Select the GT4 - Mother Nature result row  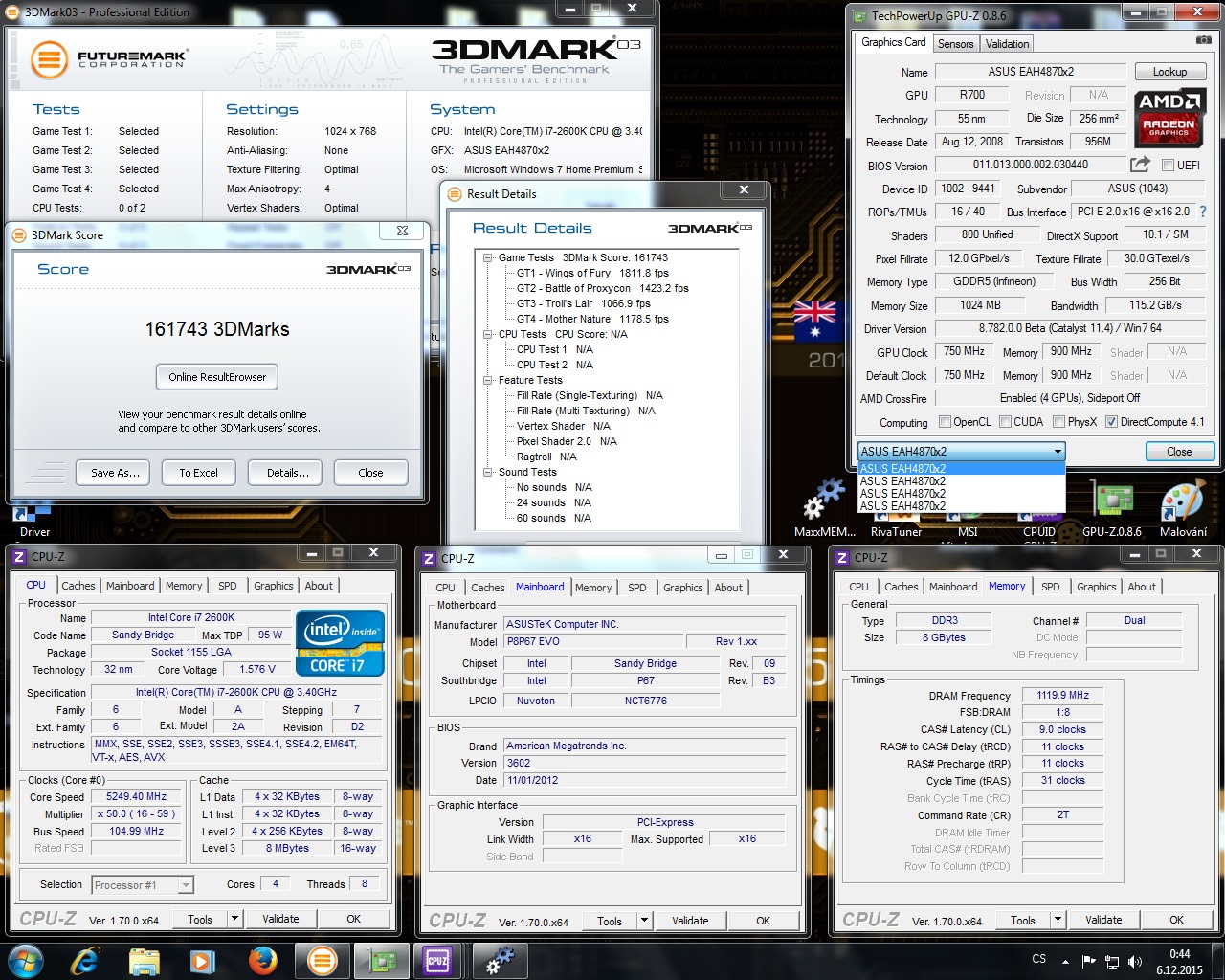point(592,319)
